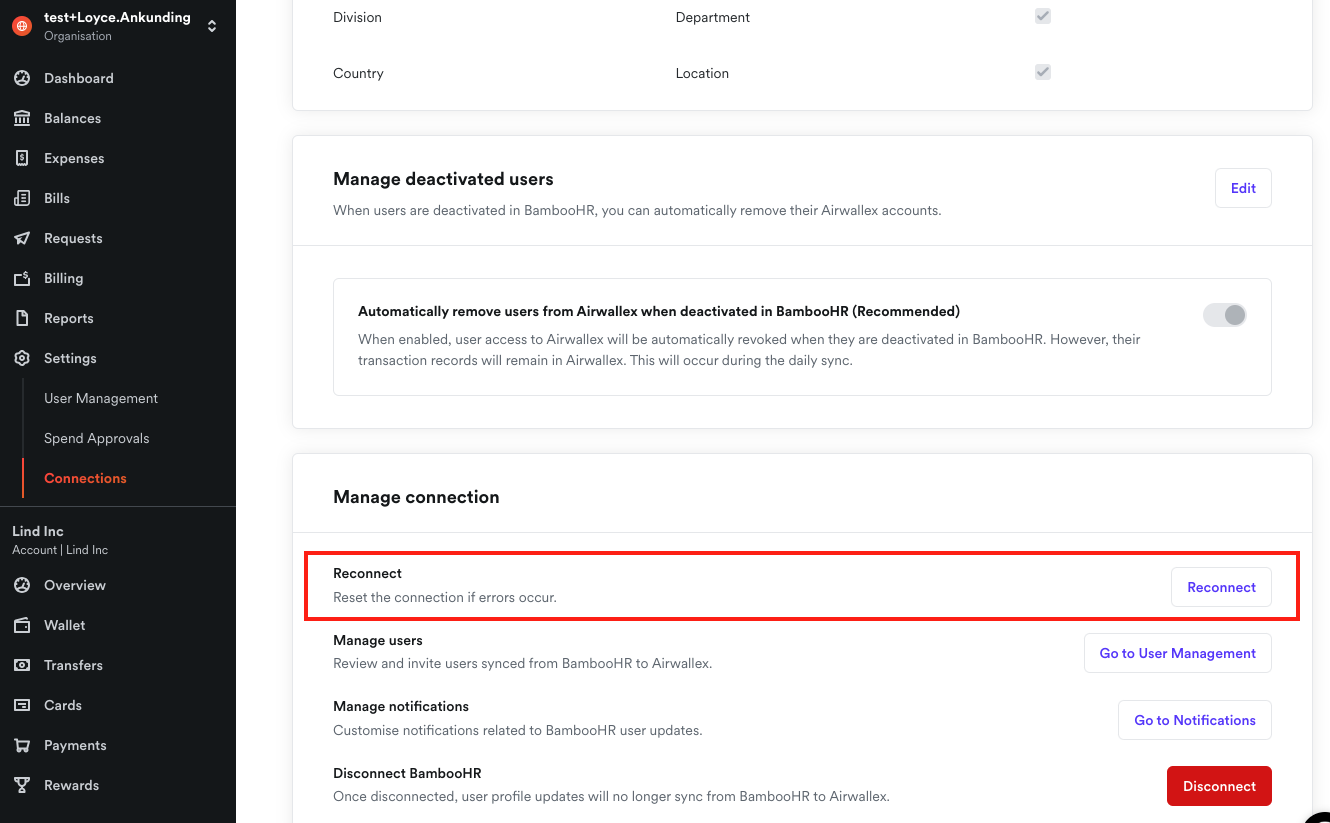The image size is (1330, 823).
Task: Go to Dashboard menu item
Action: click(x=79, y=78)
